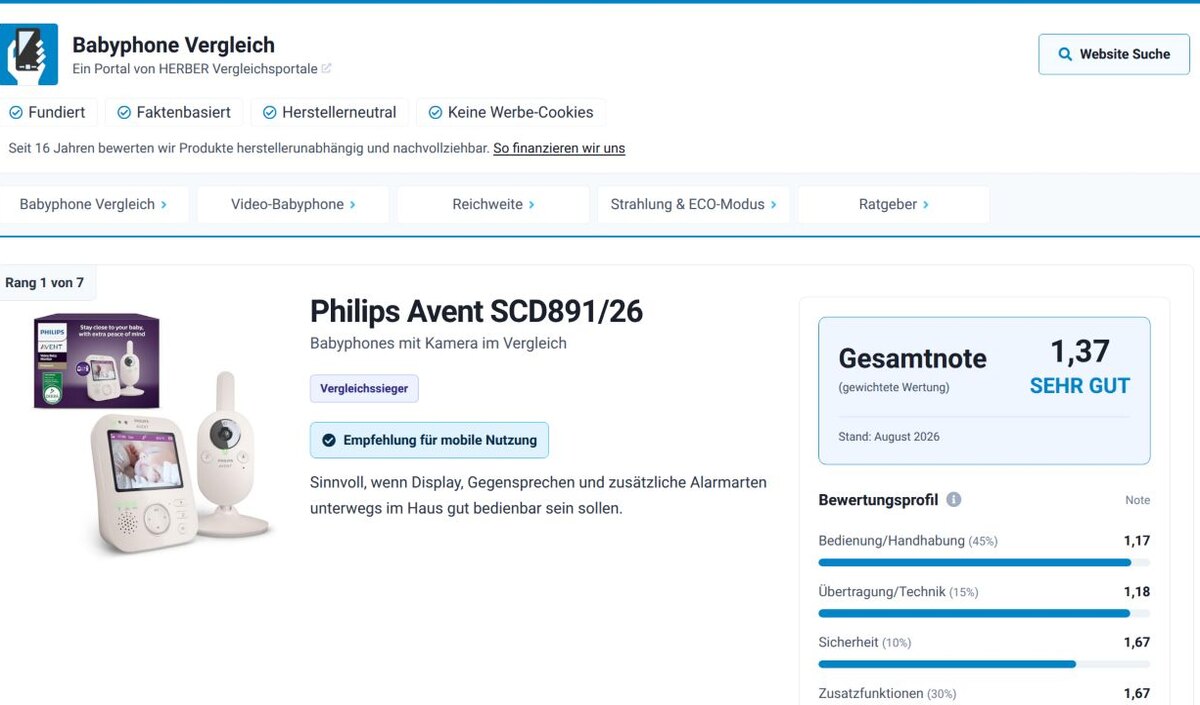Screen dimensions: 1200x705
Task: Follow the So finanzieren wir uns link
Action: [559, 148]
